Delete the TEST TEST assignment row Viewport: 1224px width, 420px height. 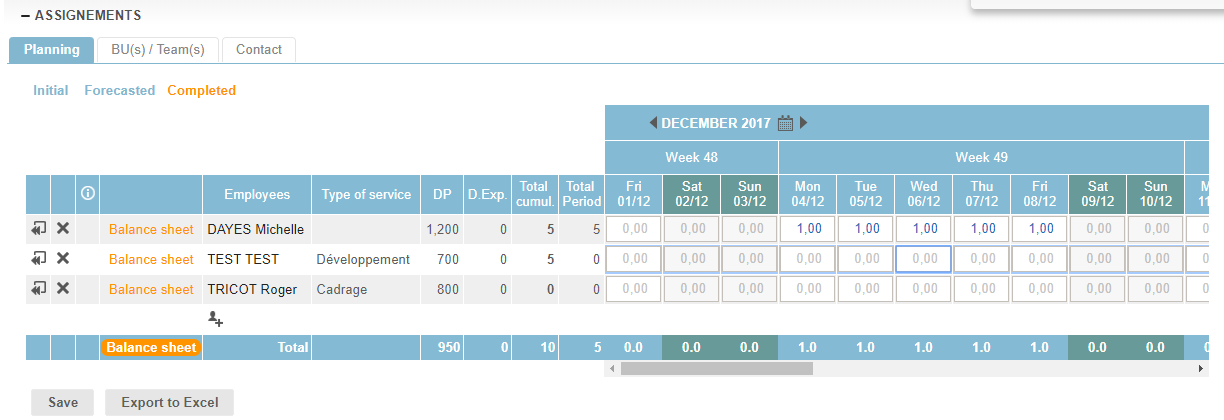pos(63,259)
